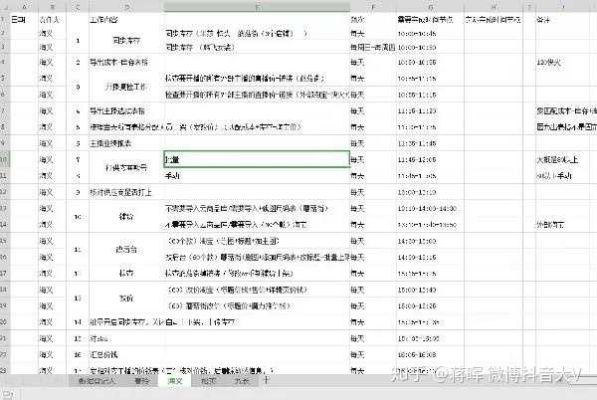The width and height of the screenshot is (597, 400).
Task: Add a new sheet with the plus button
Action: coord(266,379)
